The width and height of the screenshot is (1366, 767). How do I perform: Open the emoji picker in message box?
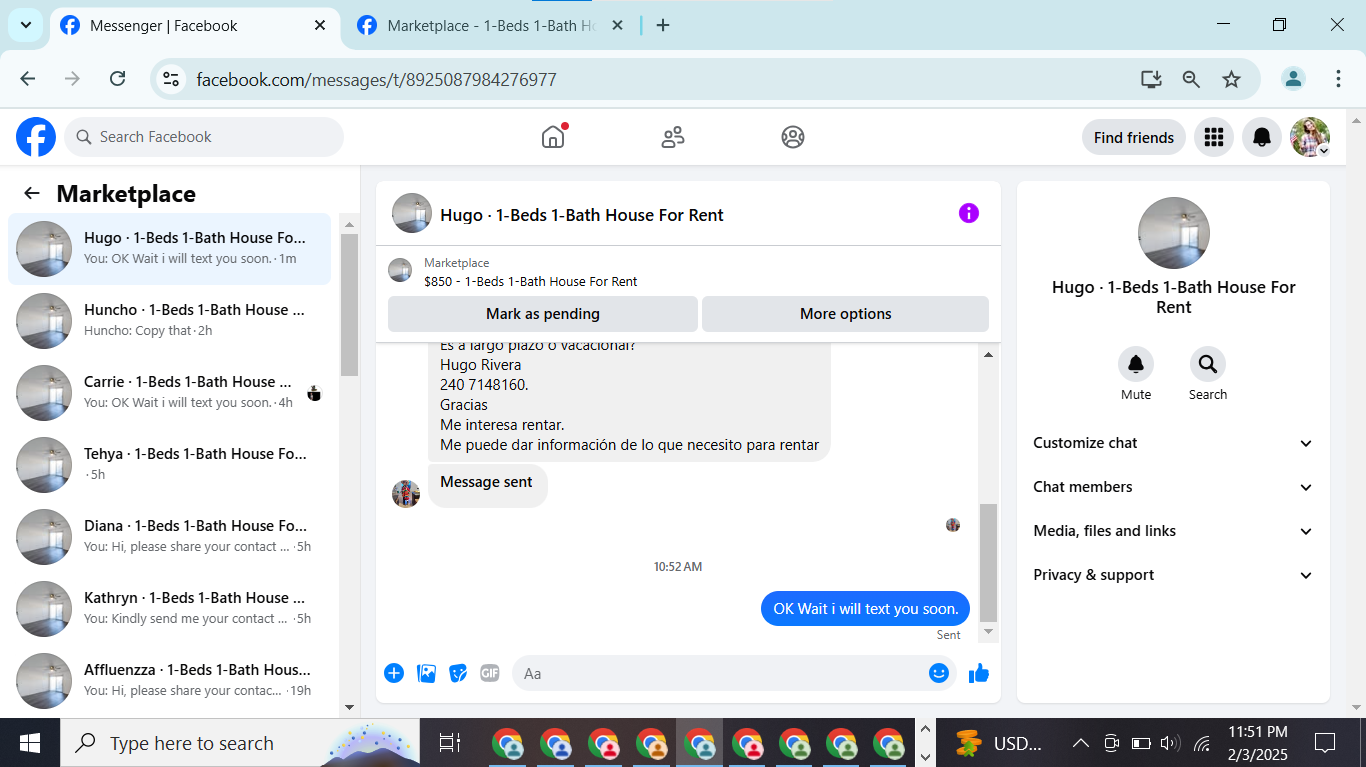pos(938,673)
